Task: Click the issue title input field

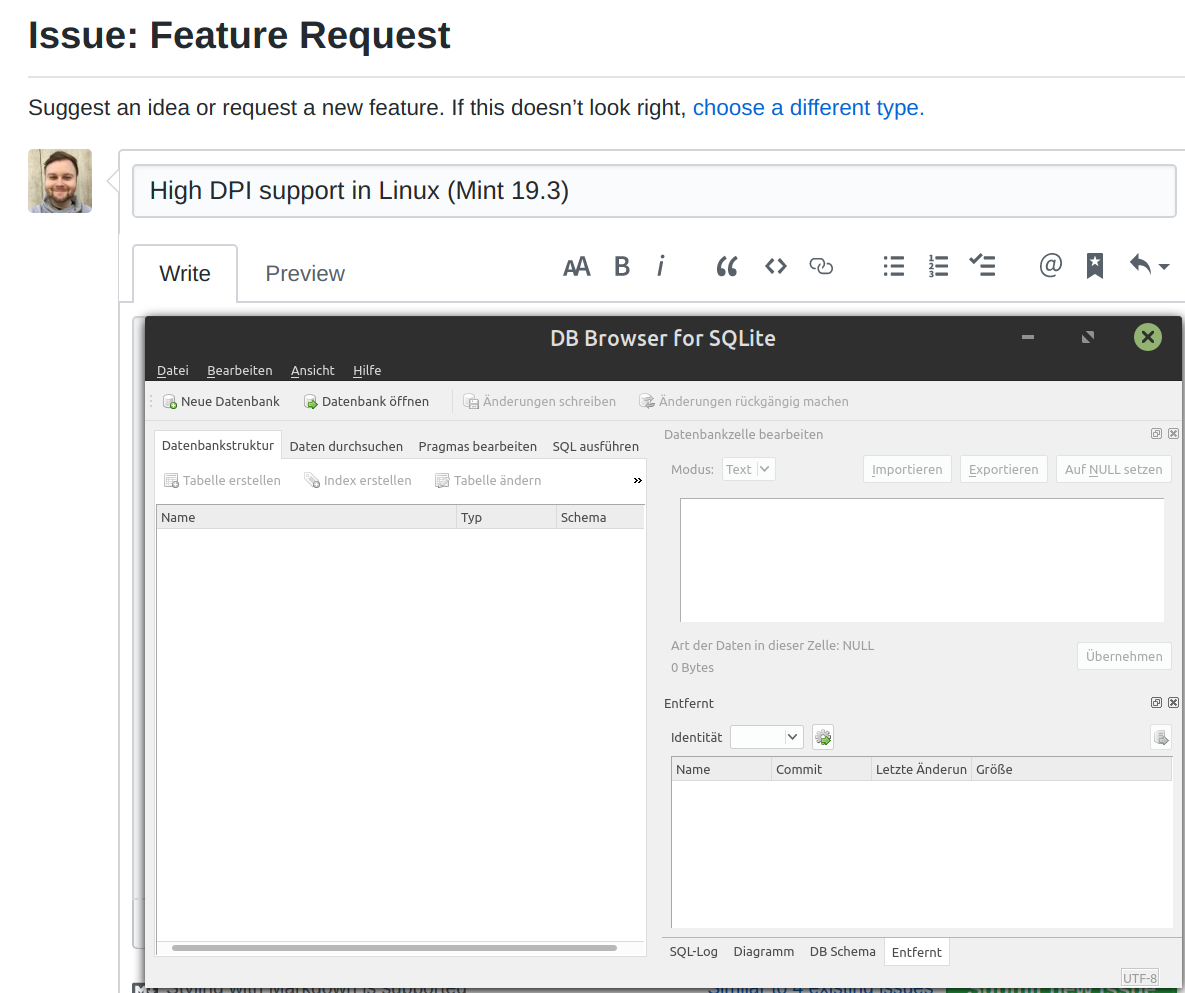Action: [654, 191]
